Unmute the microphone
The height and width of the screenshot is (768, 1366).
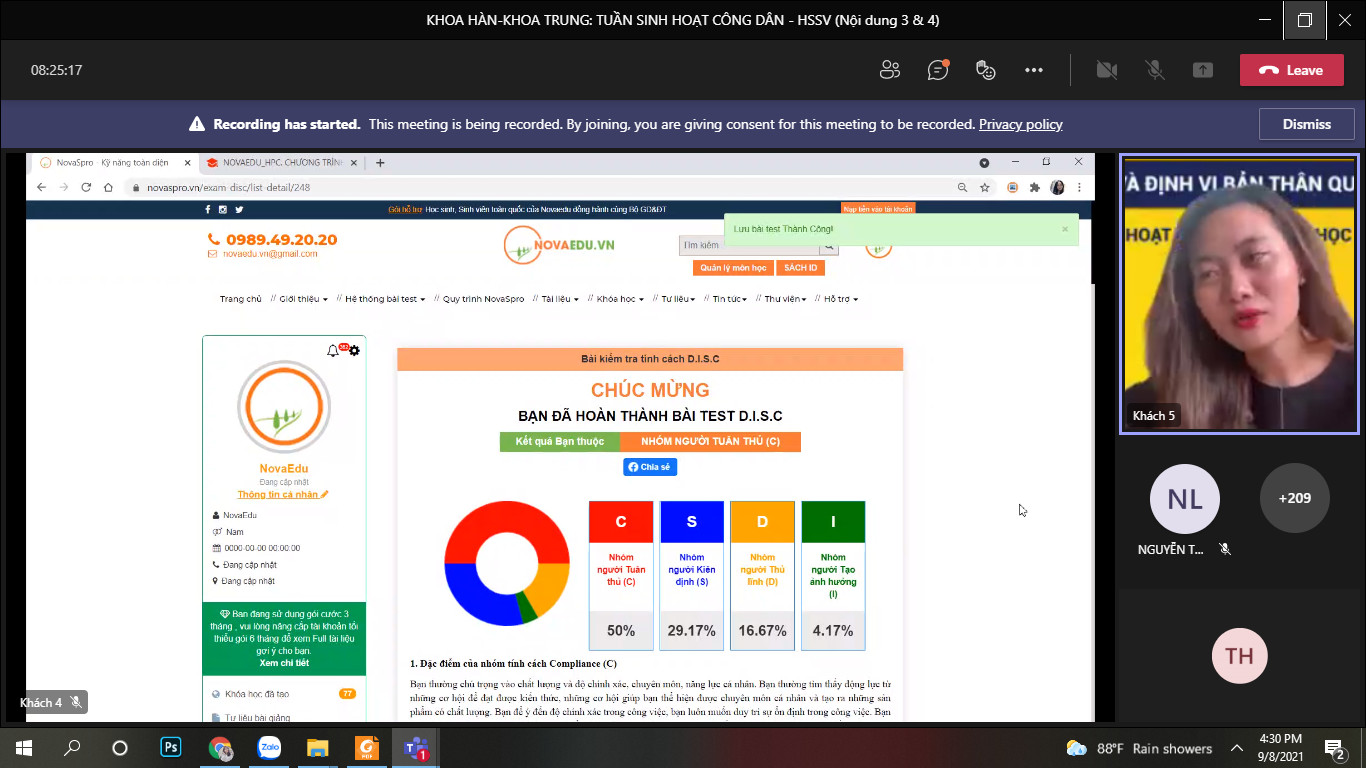(1155, 70)
